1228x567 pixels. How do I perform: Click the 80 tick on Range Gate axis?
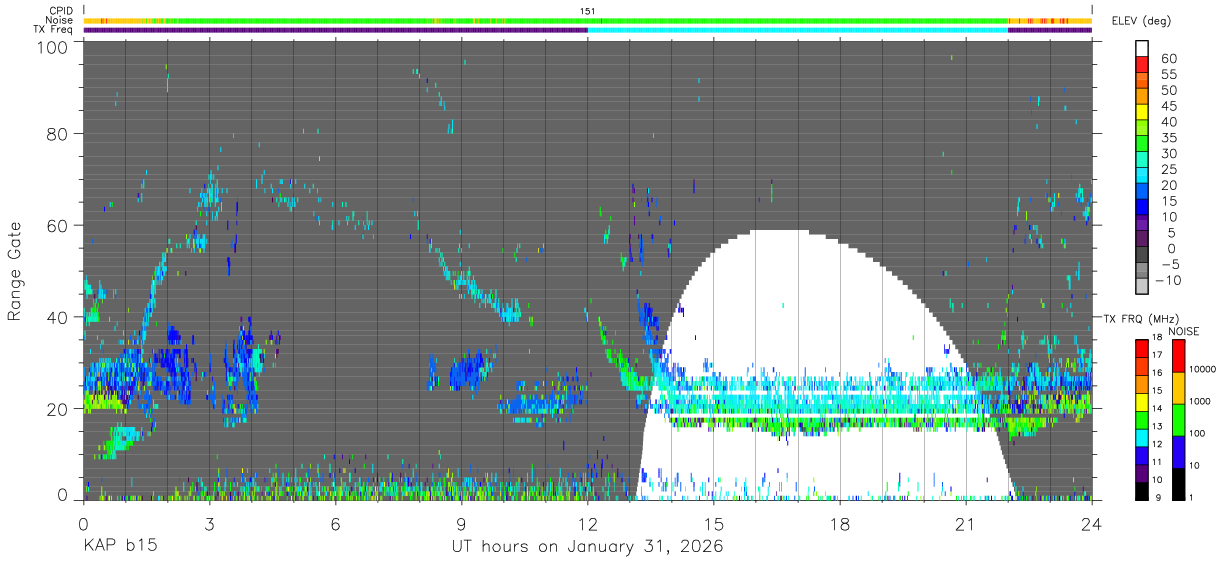click(59, 134)
